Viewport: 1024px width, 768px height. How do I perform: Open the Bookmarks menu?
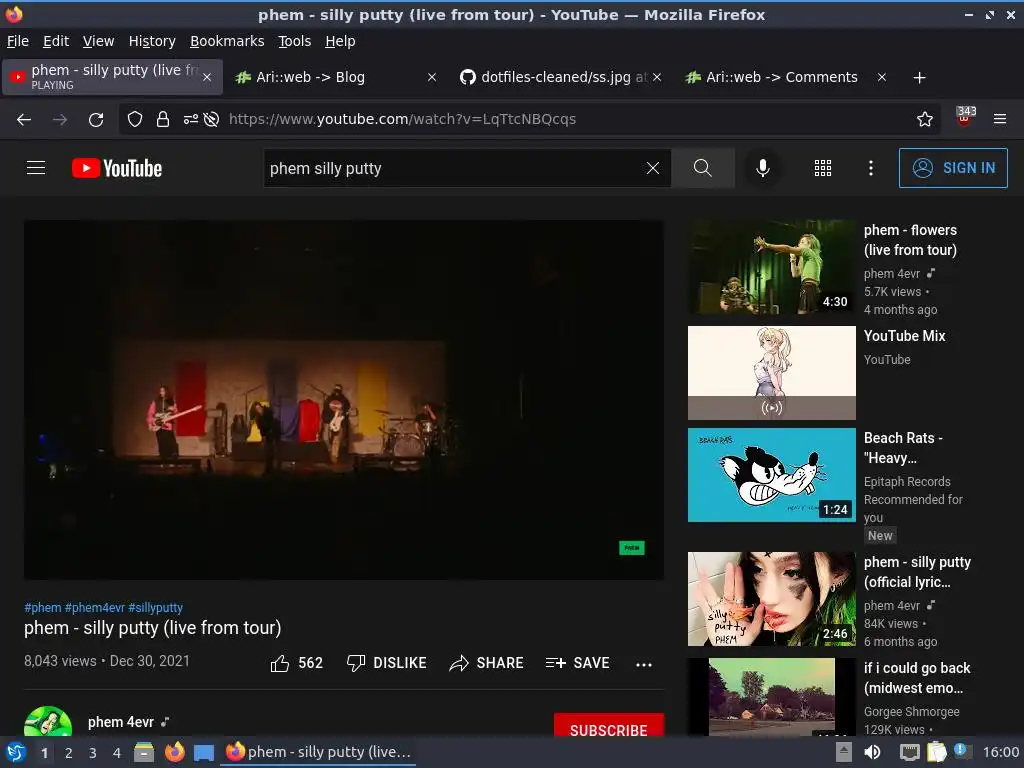coord(227,41)
